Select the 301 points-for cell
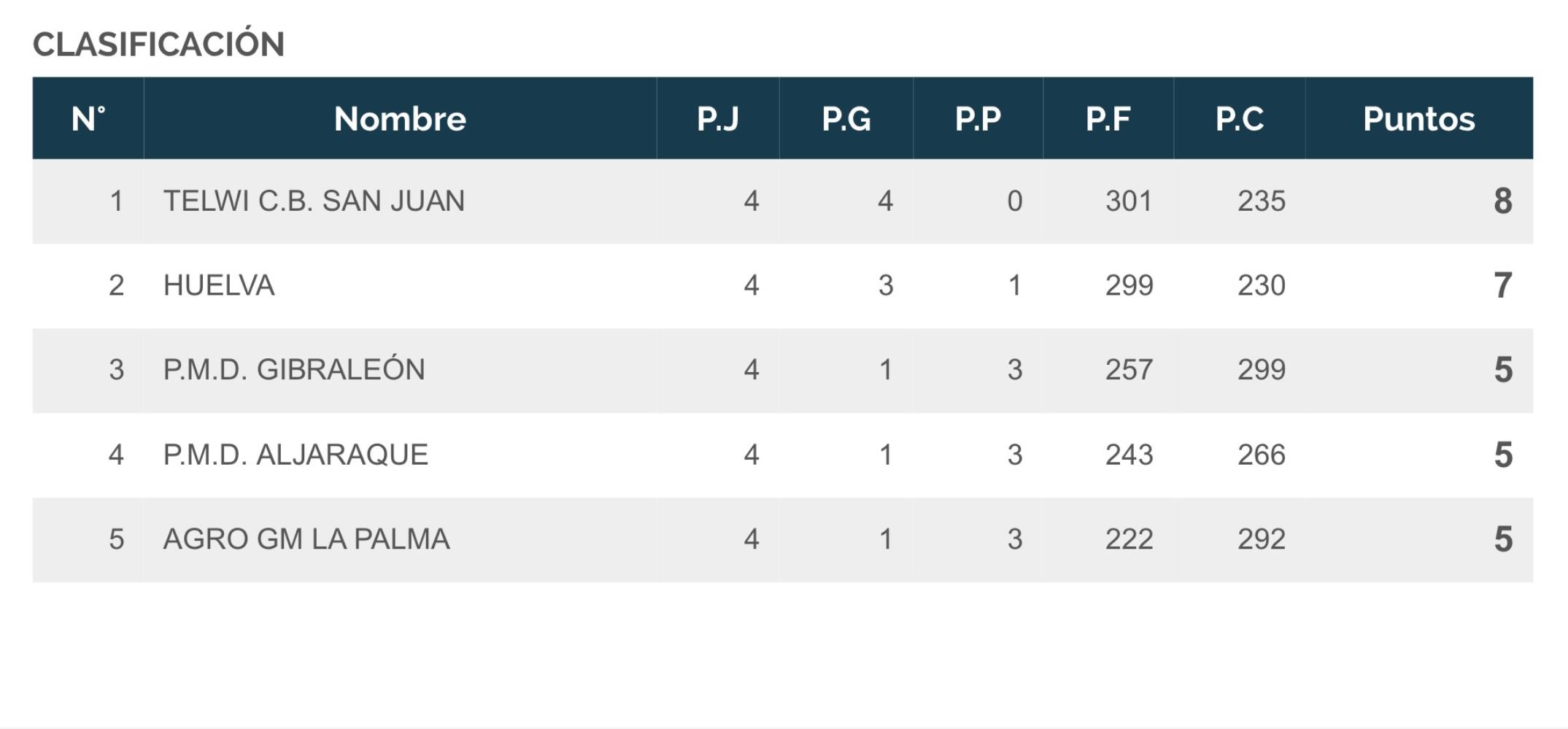Viewport: 1568px width, 729px height. (1129, 201)
